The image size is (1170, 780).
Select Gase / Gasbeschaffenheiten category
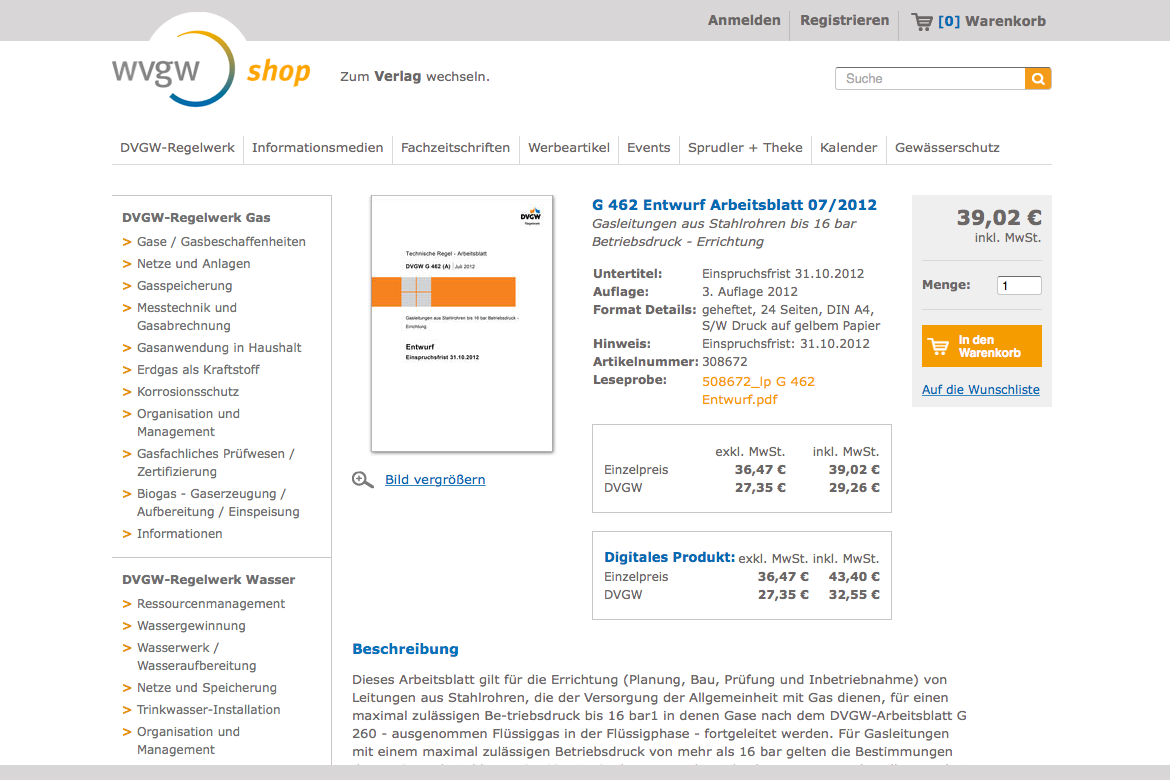tap(221, 242)
